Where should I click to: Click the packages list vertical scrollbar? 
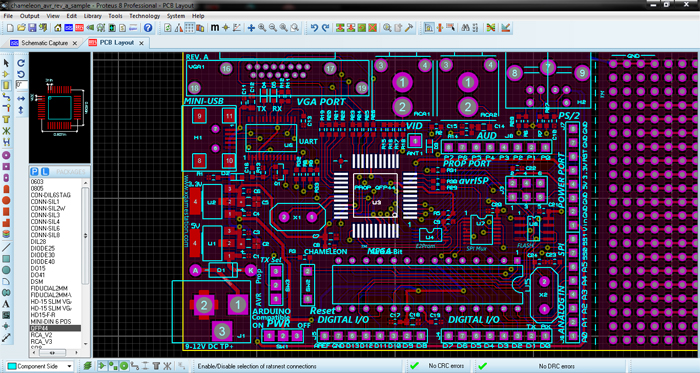(x=86, y=262)
